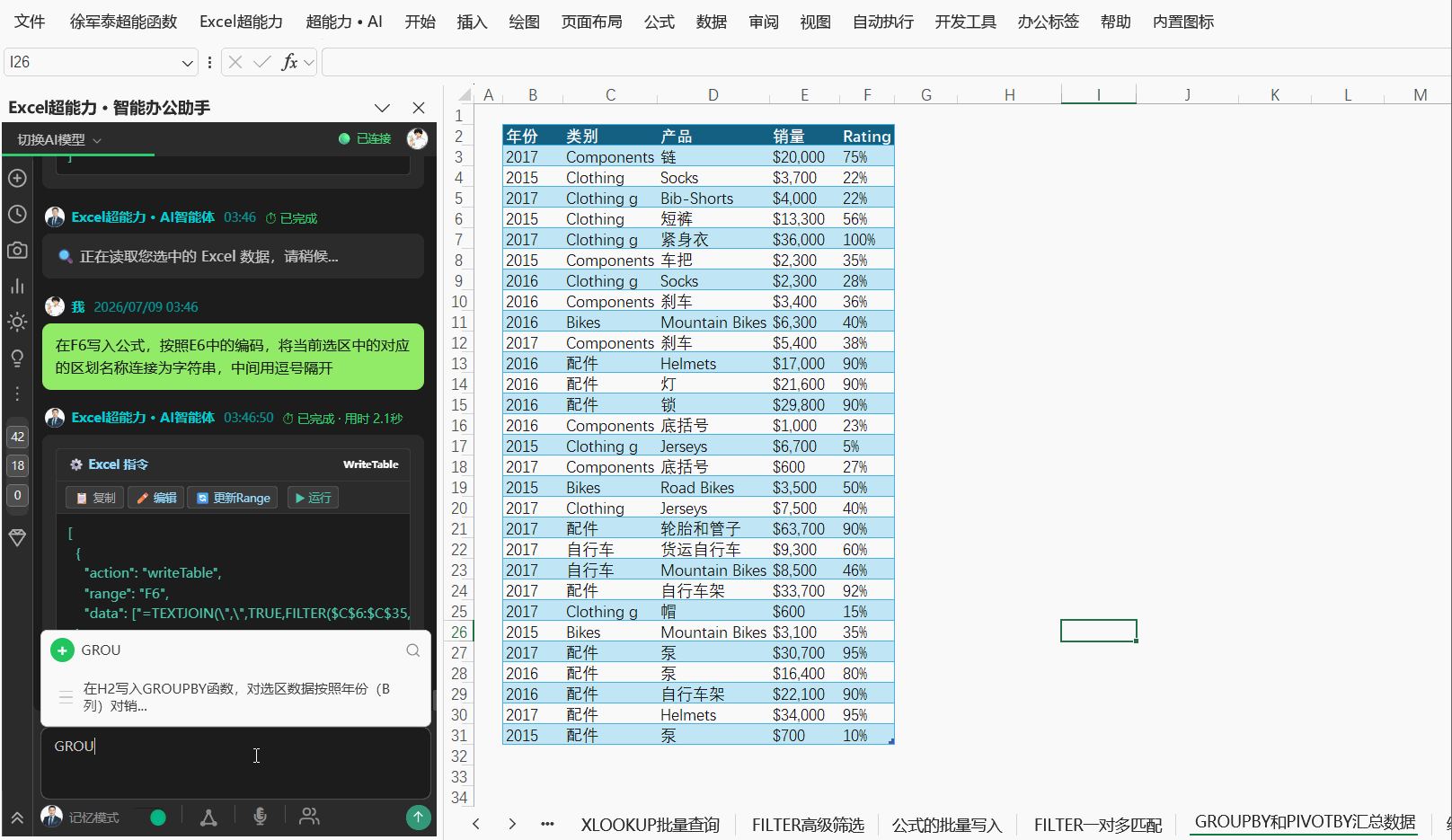Click the select-all corner of the grid
The width and height of the screenshot is (1452, 840).
coord(465,94)
